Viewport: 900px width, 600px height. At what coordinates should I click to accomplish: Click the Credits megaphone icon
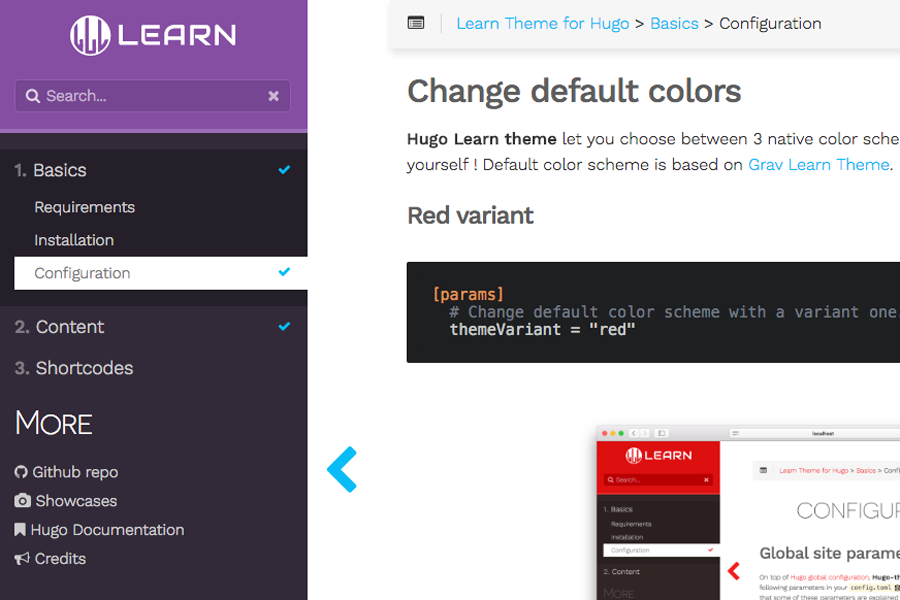pos(22,559)
